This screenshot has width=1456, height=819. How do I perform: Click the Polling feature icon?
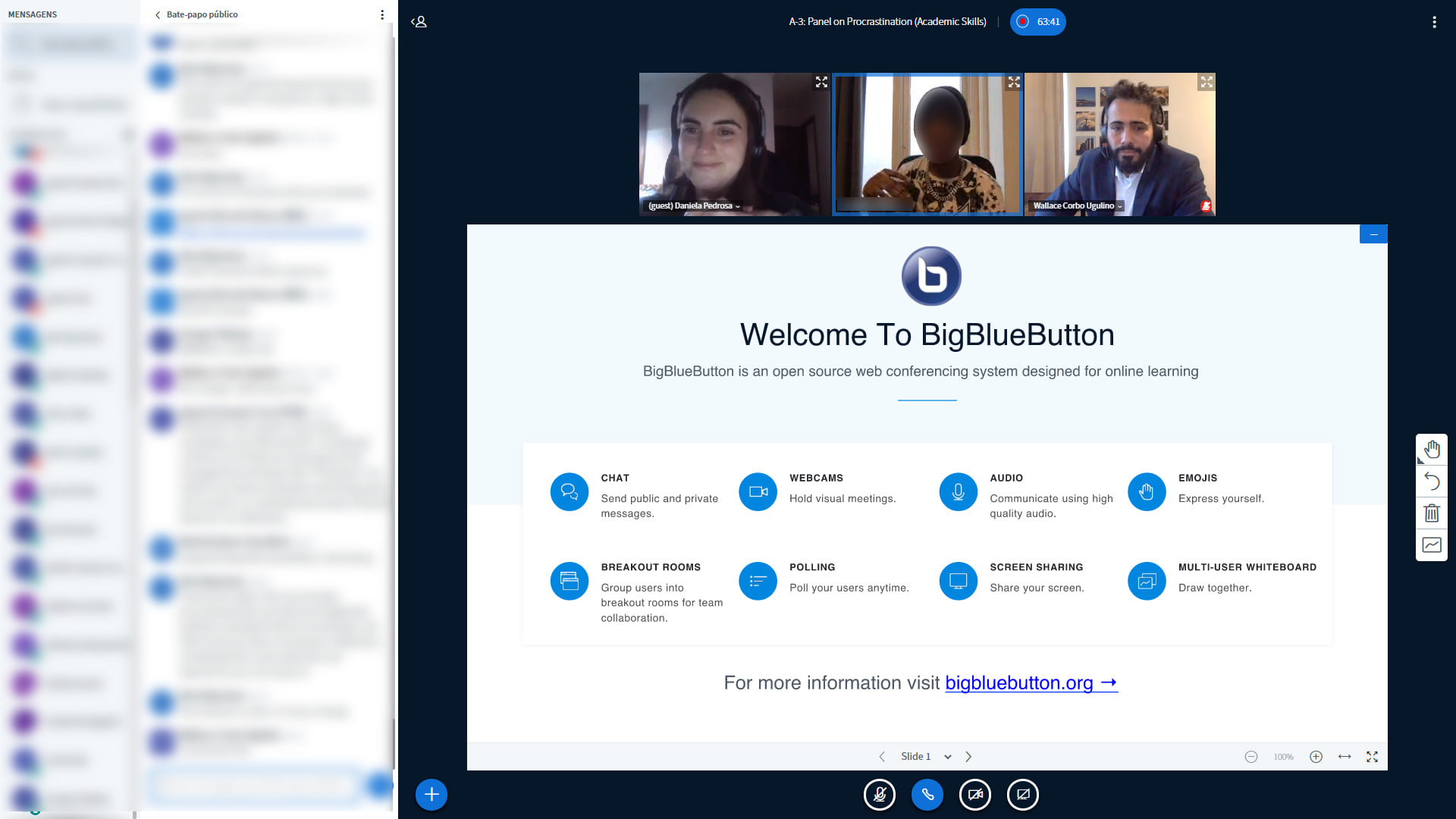[x=758, y=581]
